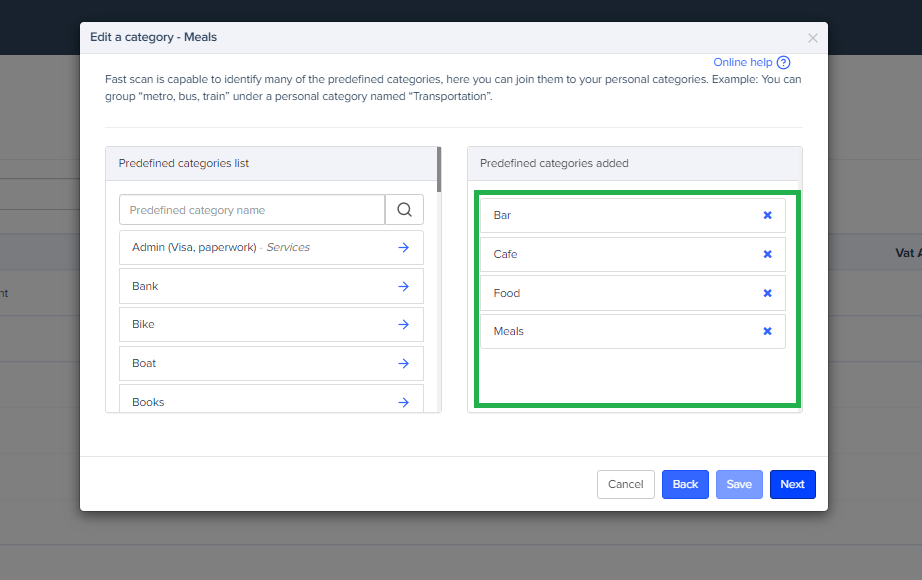Add Bike category using its arrow
The width and height of the screenshot is (922, 580).
(x=403, y=325)
